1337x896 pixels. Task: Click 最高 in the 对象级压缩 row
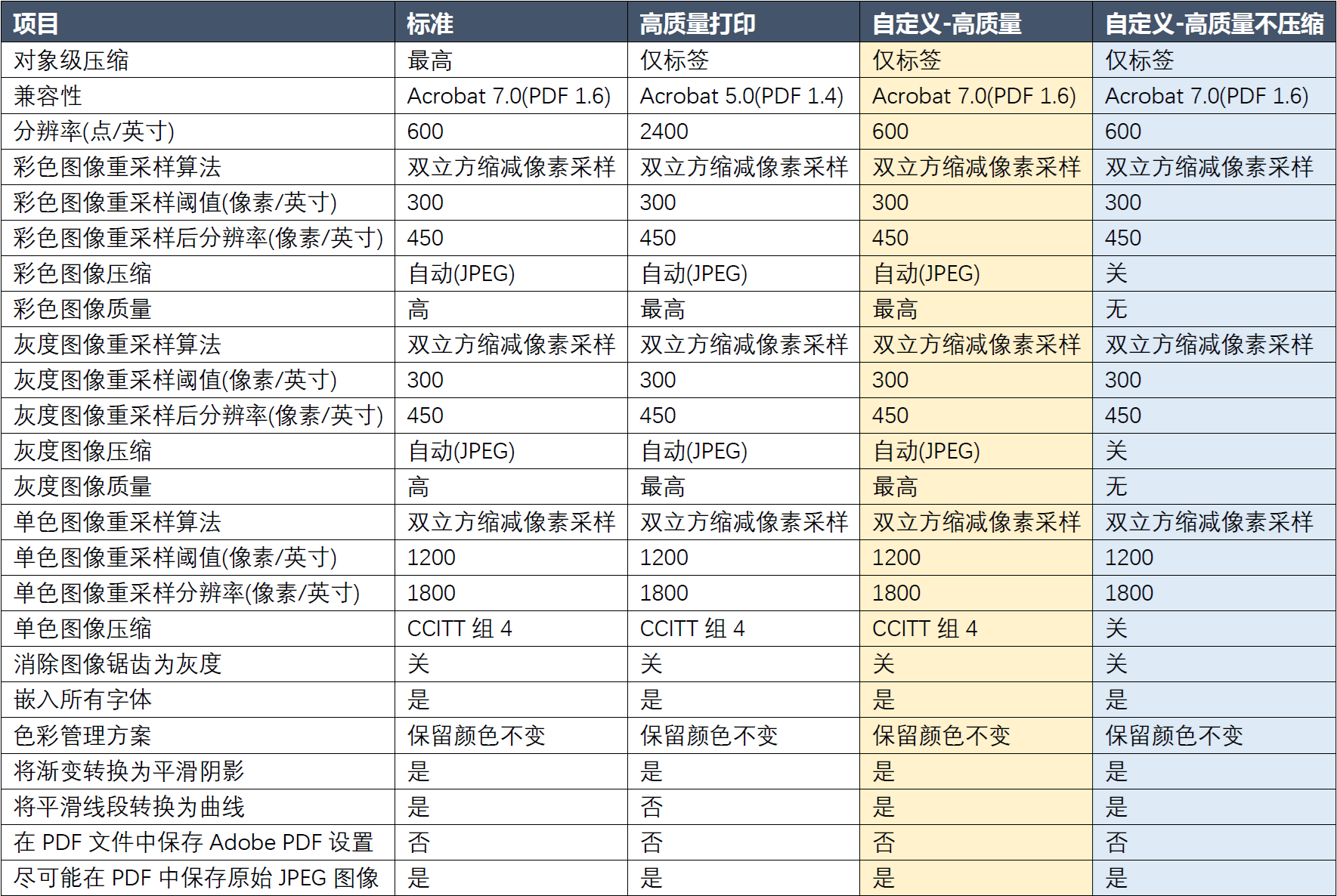click(430, 60)
